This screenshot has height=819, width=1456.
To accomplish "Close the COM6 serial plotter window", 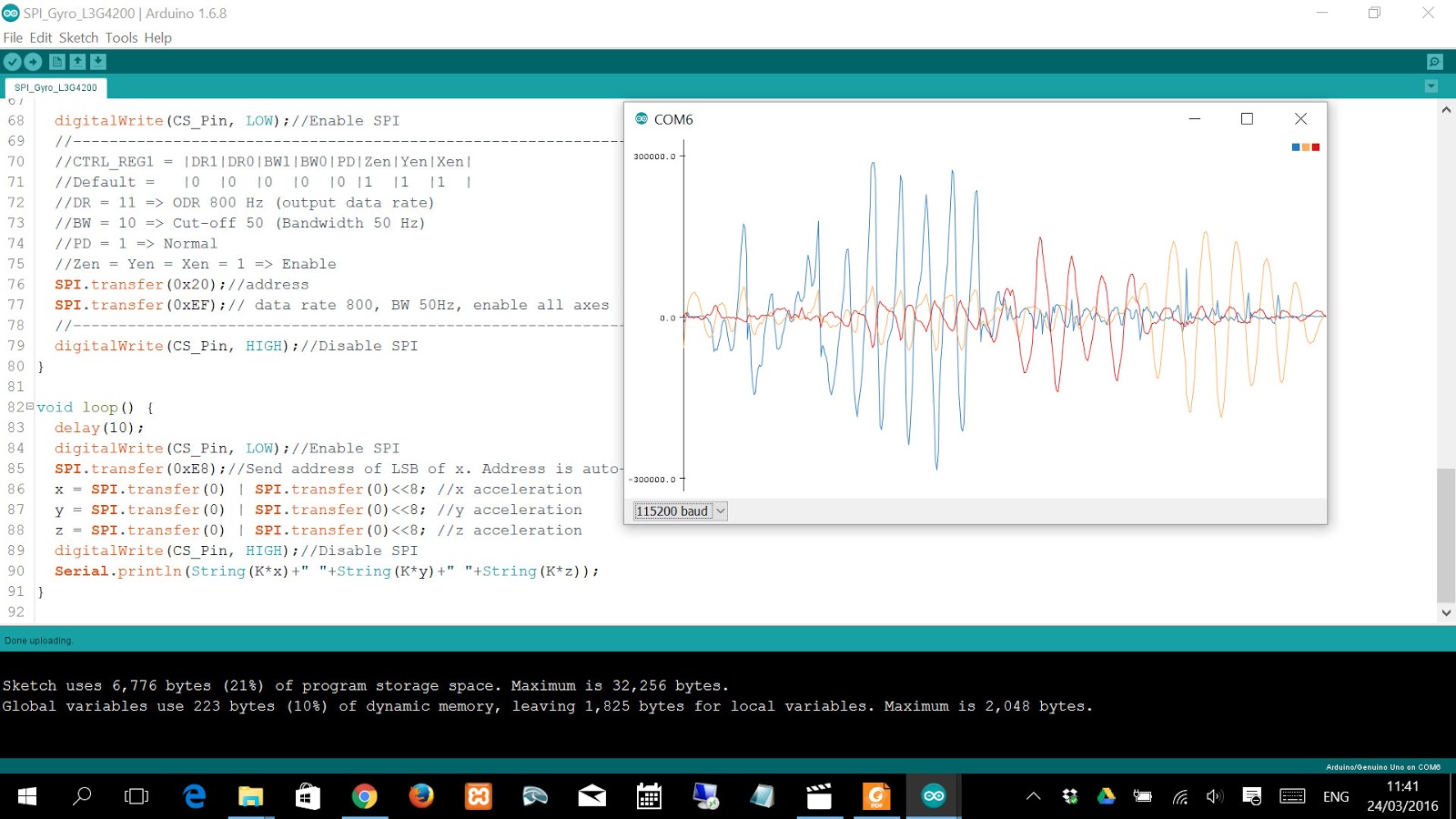I will pos(1300,119).
